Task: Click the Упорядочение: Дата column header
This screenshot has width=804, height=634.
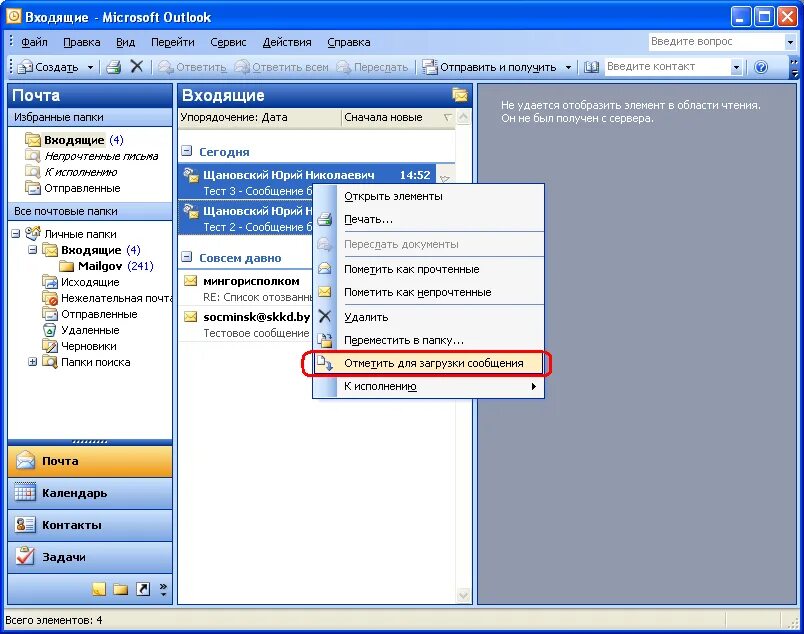Action: click(x=259, y=117)
